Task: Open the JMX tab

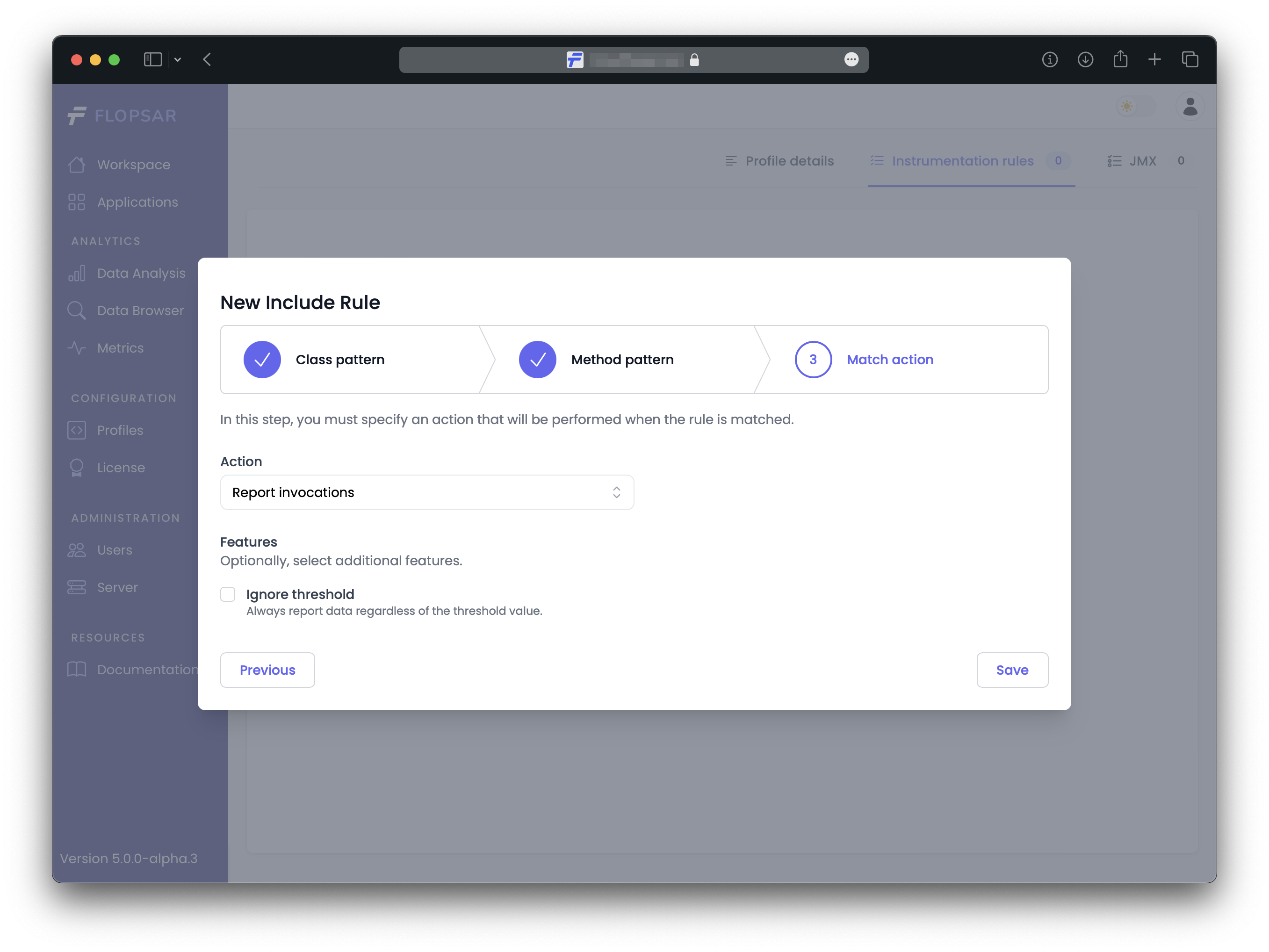Action: click(x=1142, y=161)
